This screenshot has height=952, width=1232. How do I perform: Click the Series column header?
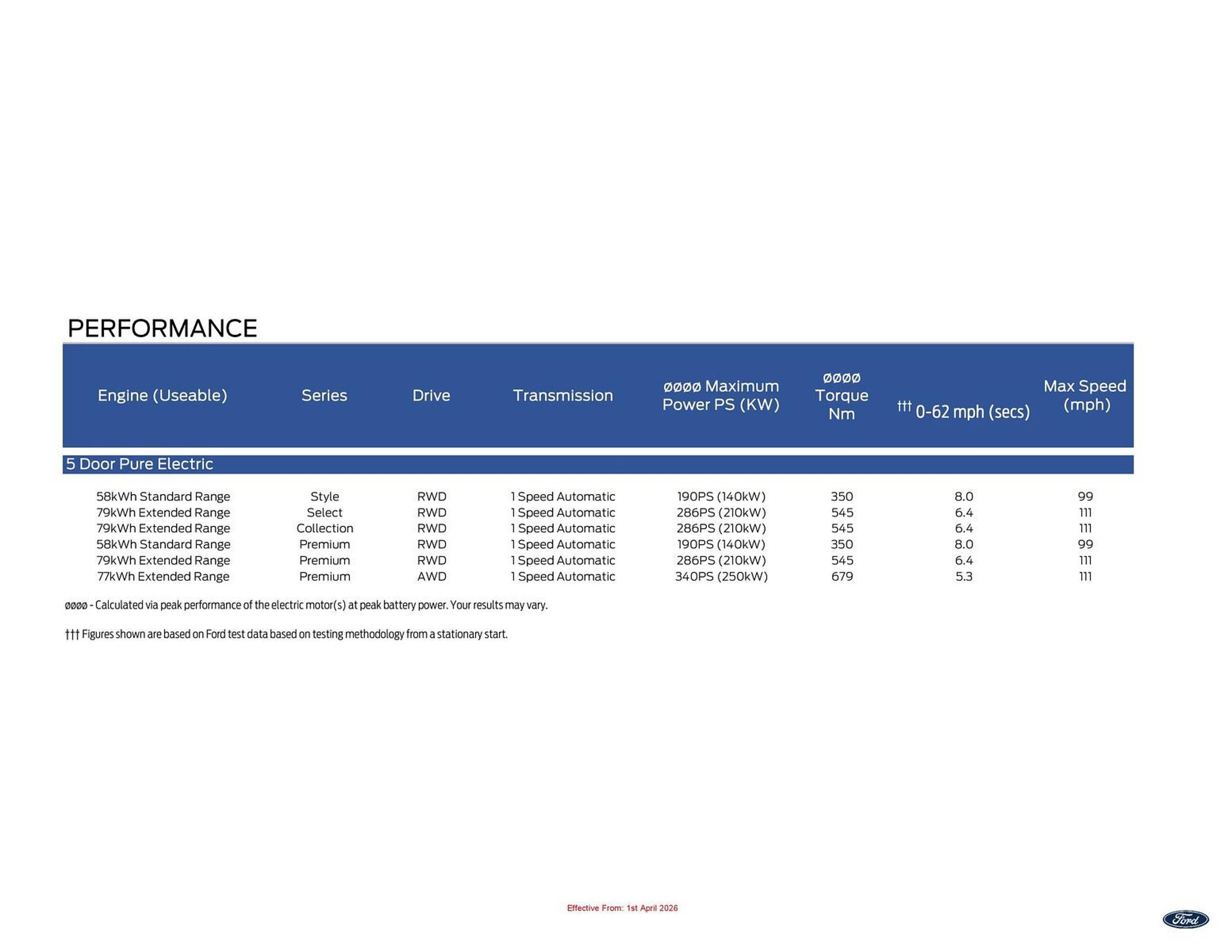point(324,396)
